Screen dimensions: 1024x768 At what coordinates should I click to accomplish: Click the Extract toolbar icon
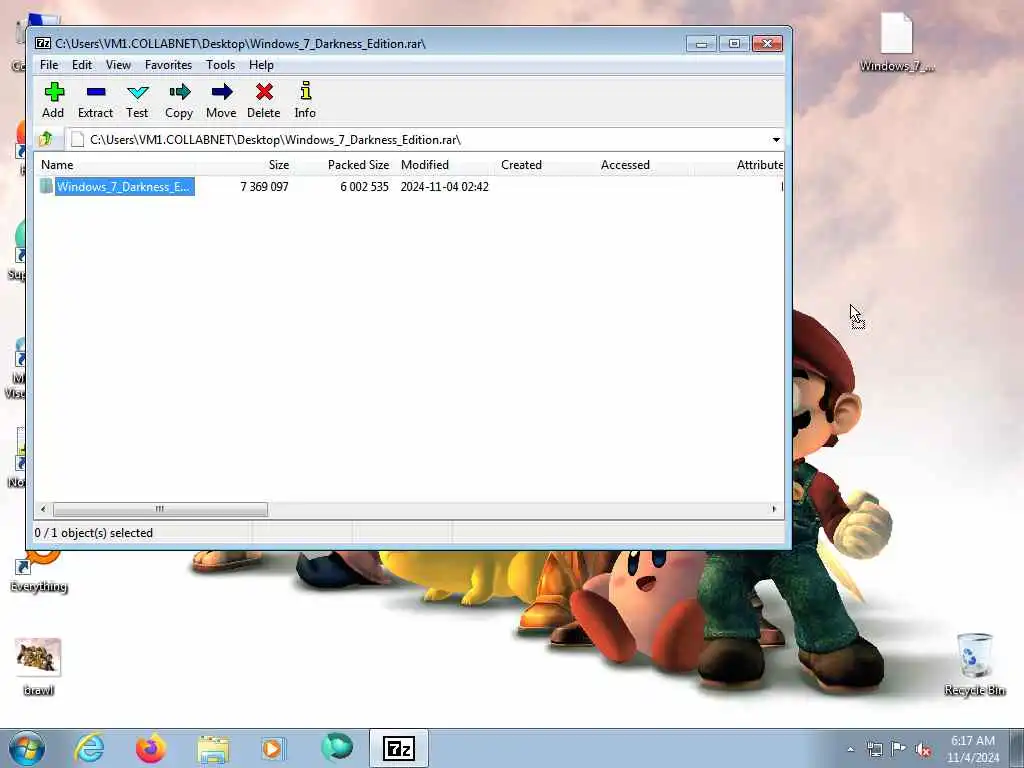click(x=95, y=100)
